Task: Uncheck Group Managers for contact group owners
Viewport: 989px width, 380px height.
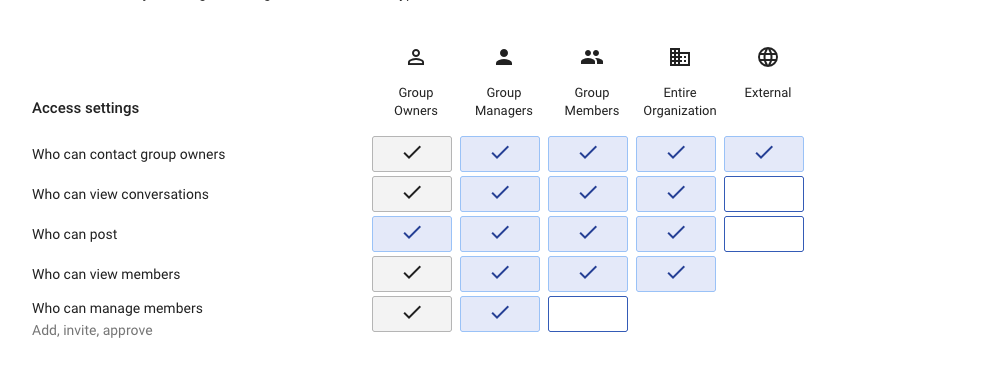Action: pyautogui.click(x=500, y=154)
